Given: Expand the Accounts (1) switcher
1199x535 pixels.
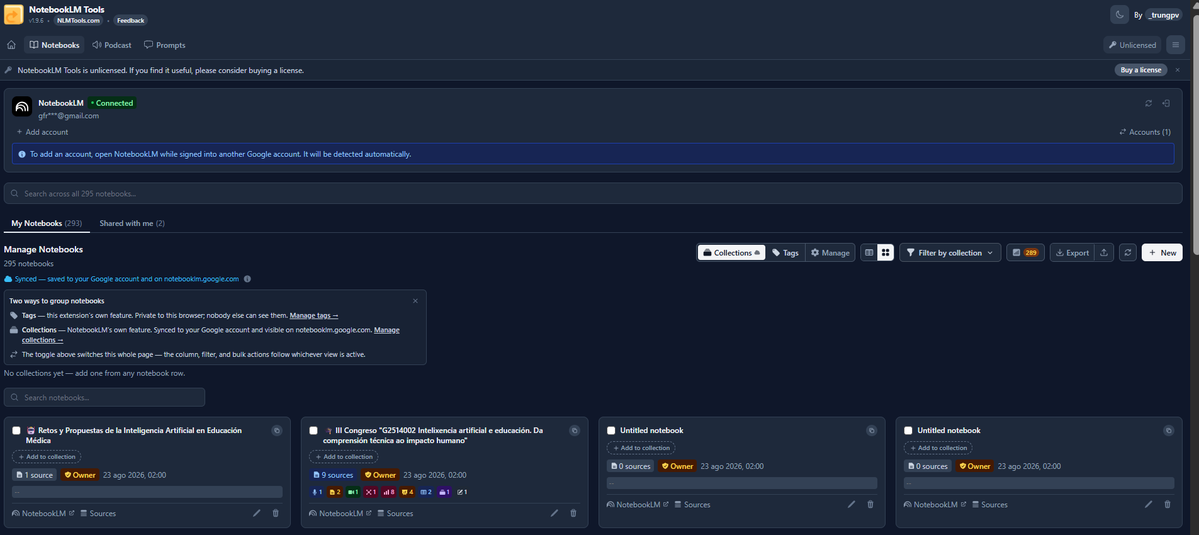Looking at the screenshot, I should coord(1145,132).
